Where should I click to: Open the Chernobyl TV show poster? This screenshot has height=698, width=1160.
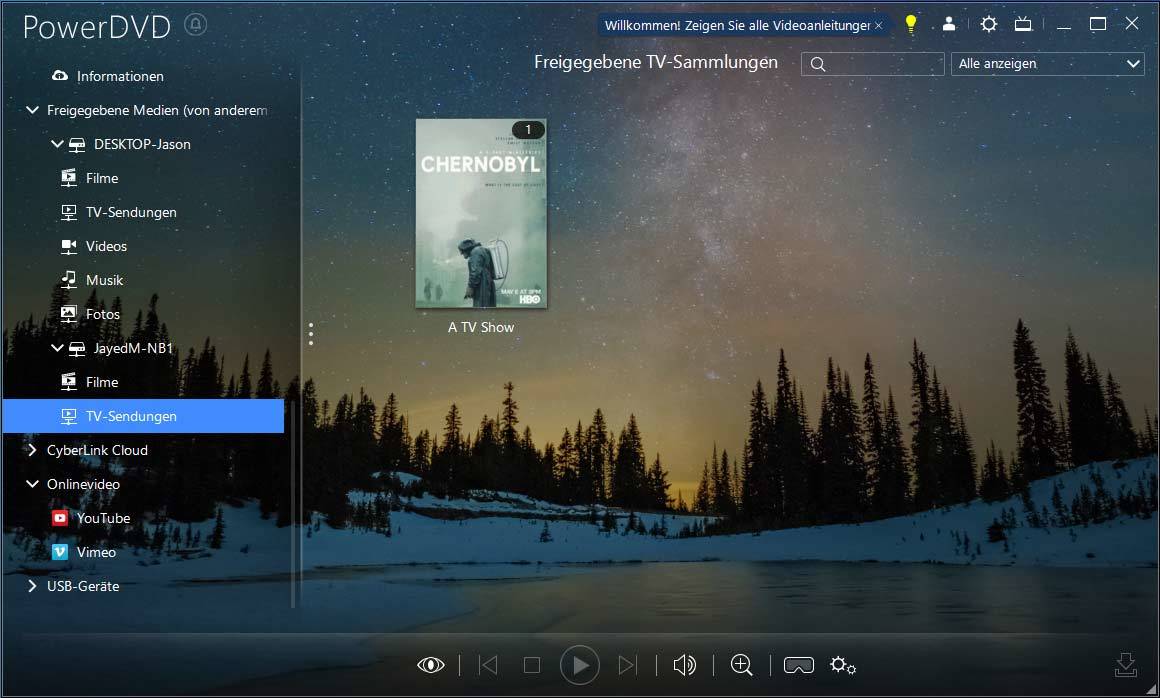point(481,214)
